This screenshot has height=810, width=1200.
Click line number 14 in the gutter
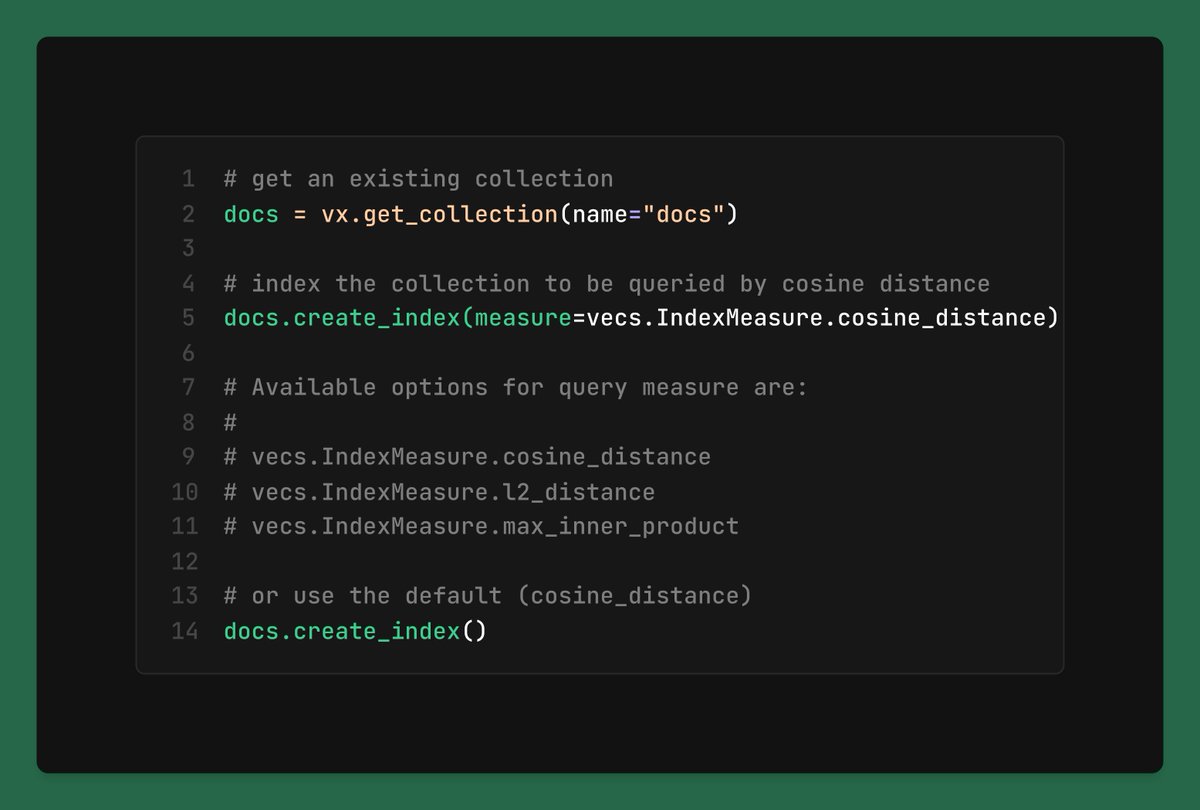point(184,631)
